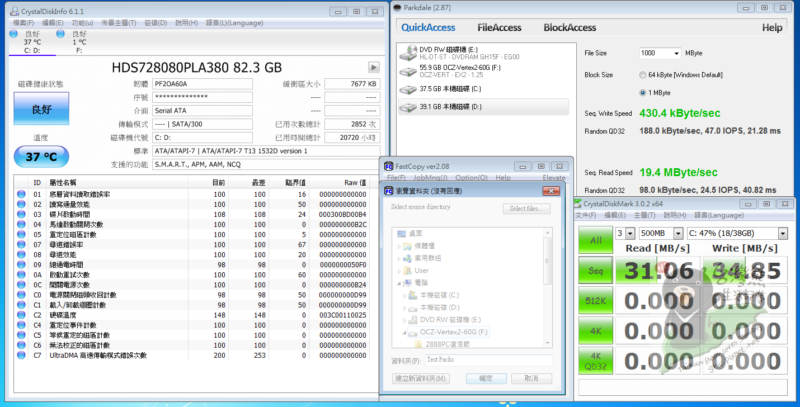Collapse the OCZ-Vertex2-60G (F:) tree node

(405, 332)
